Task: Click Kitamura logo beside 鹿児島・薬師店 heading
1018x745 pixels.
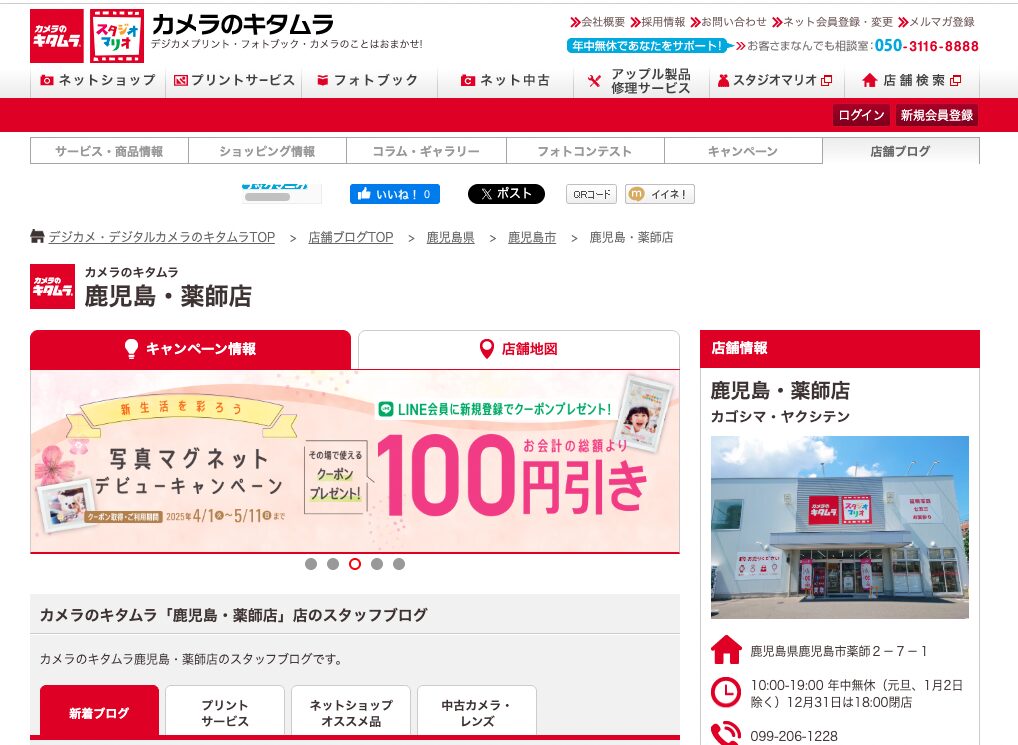Action: pos(53,286)
